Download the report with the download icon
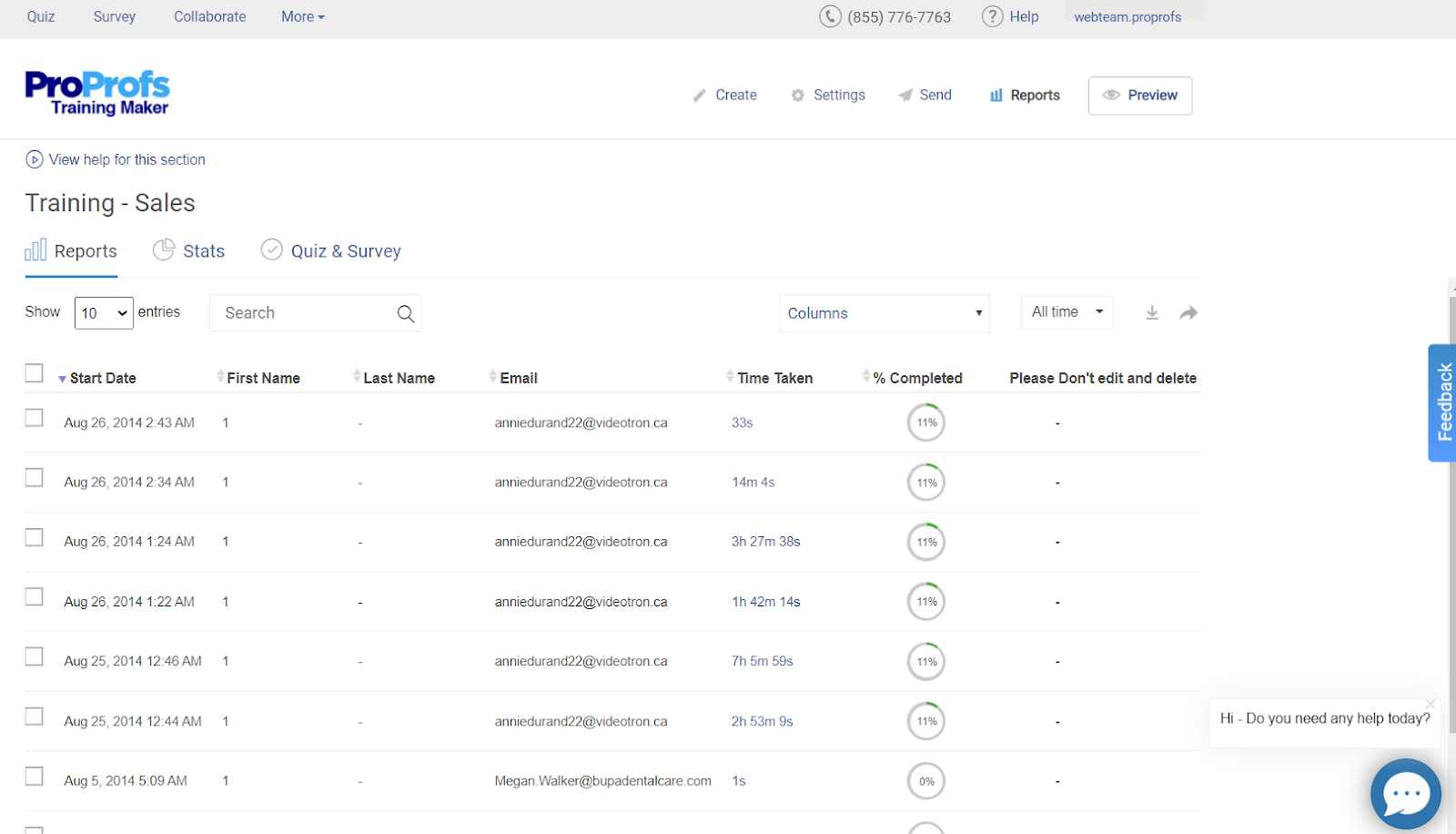This screenshot has height=834, width=1456. [x=1152, y=313]
